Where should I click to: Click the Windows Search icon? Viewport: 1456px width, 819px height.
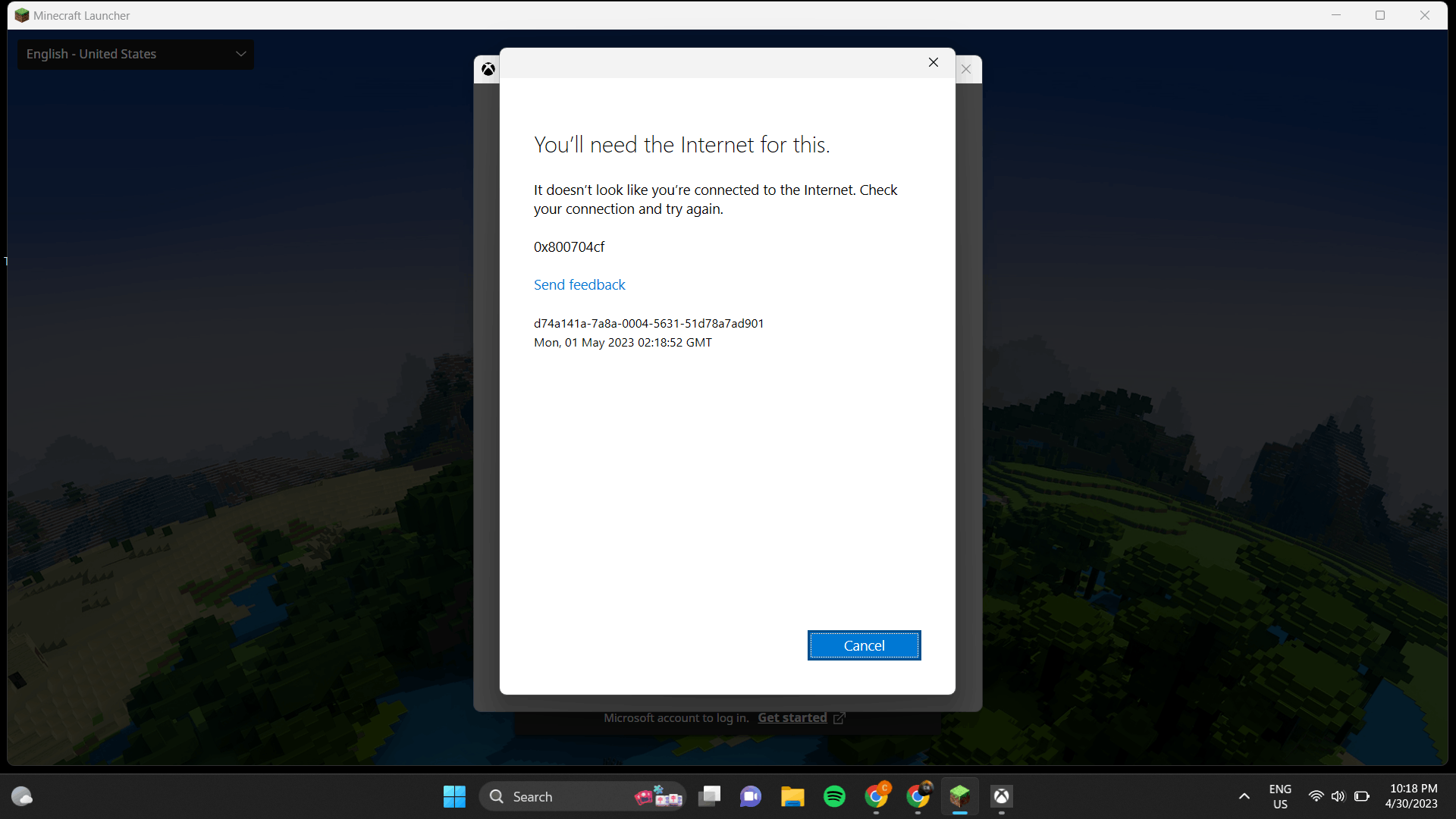coord(498,795)
